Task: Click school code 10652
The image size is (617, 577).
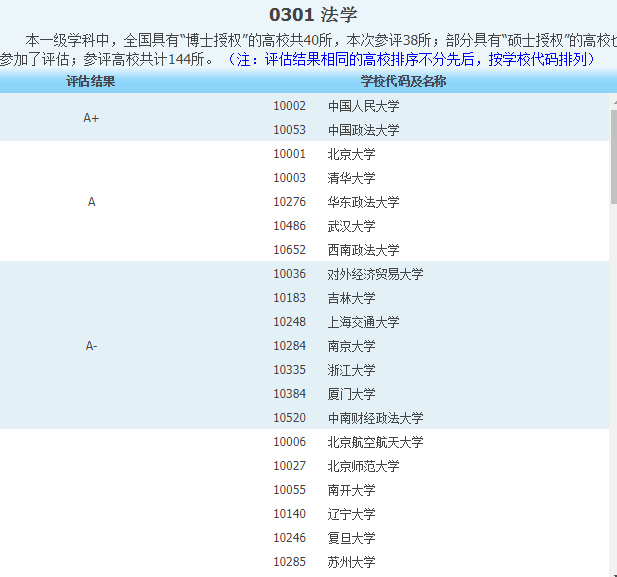Action: click(289, 250)
